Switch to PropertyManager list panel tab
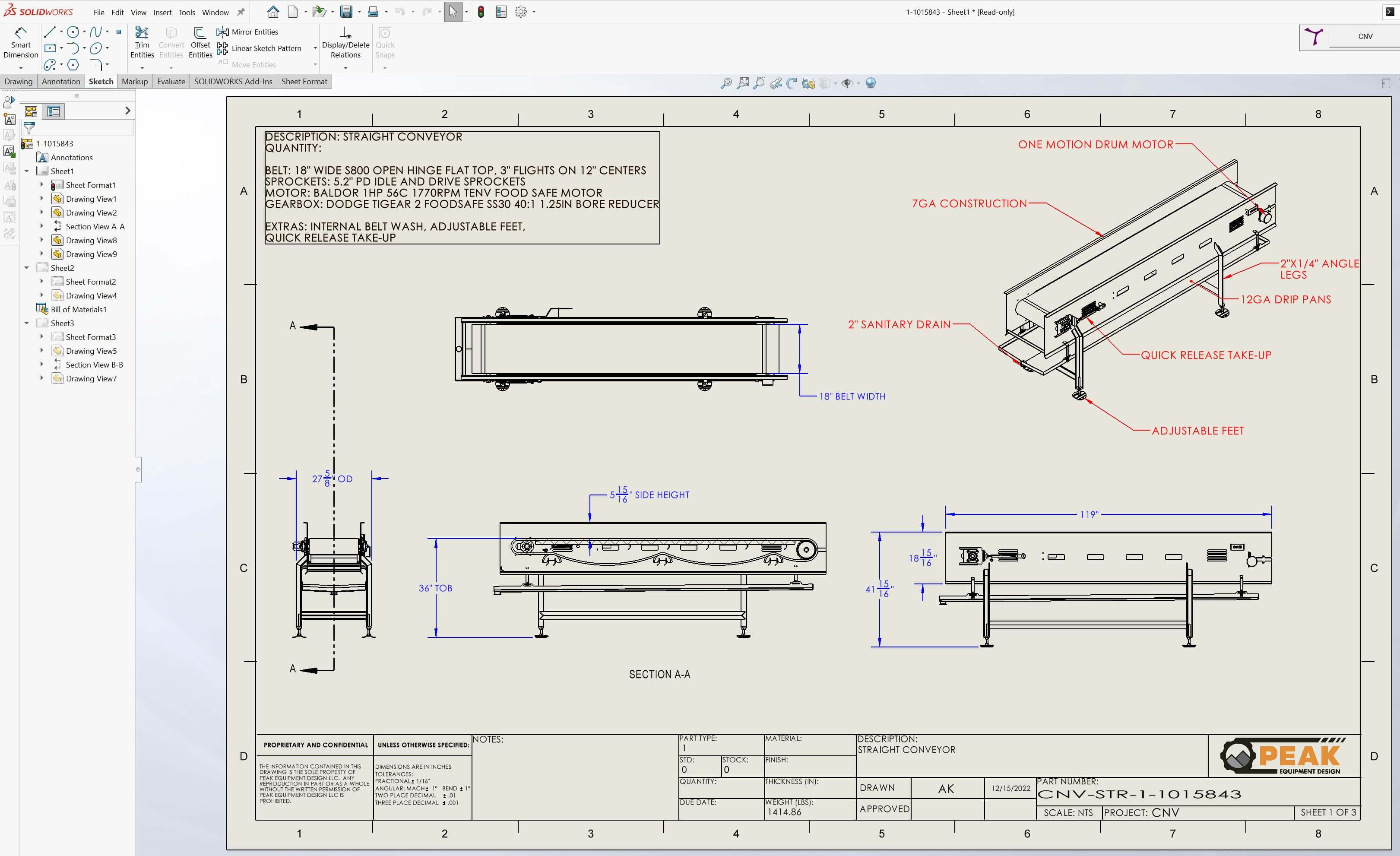 (54, 111)
